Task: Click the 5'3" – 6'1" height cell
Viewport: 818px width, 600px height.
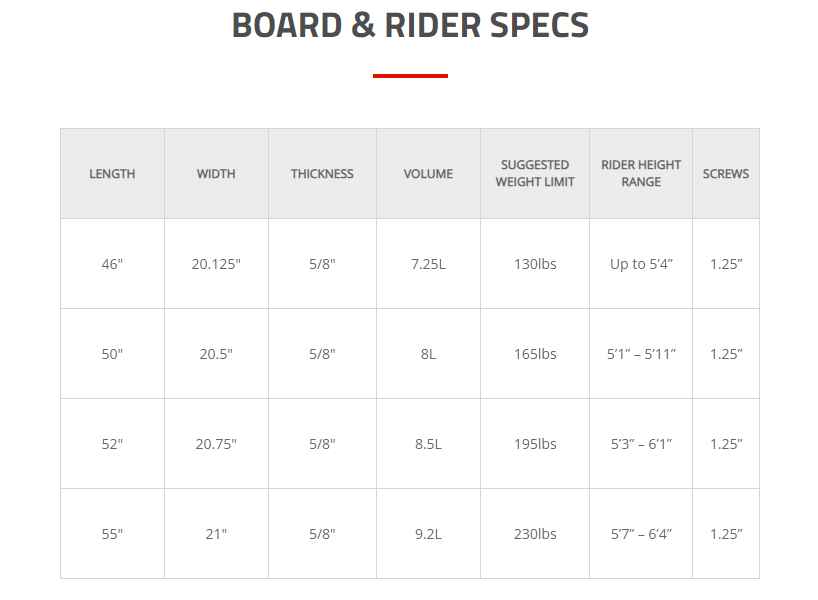Action: [641, 444]
